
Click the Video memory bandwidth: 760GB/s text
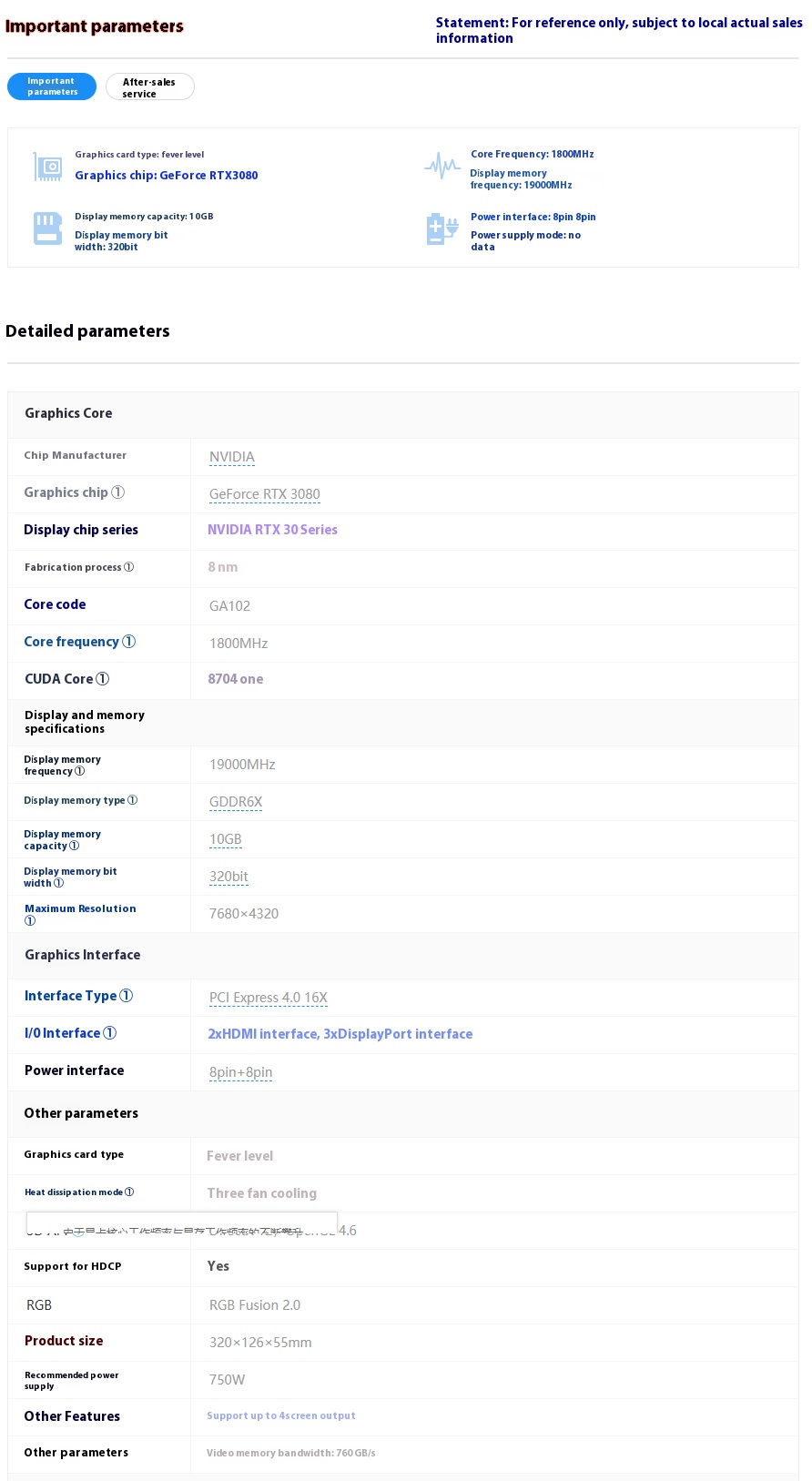[291, 1453]
